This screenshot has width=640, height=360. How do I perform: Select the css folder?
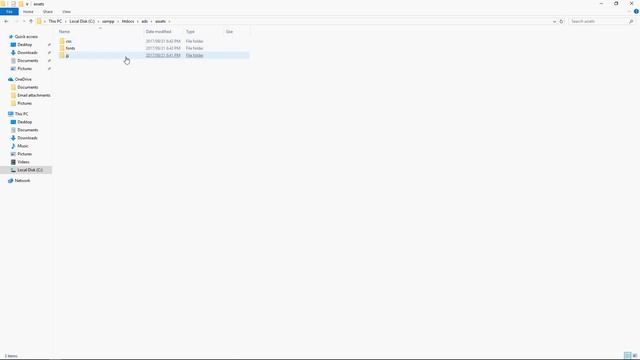click(x=68, y=41)
